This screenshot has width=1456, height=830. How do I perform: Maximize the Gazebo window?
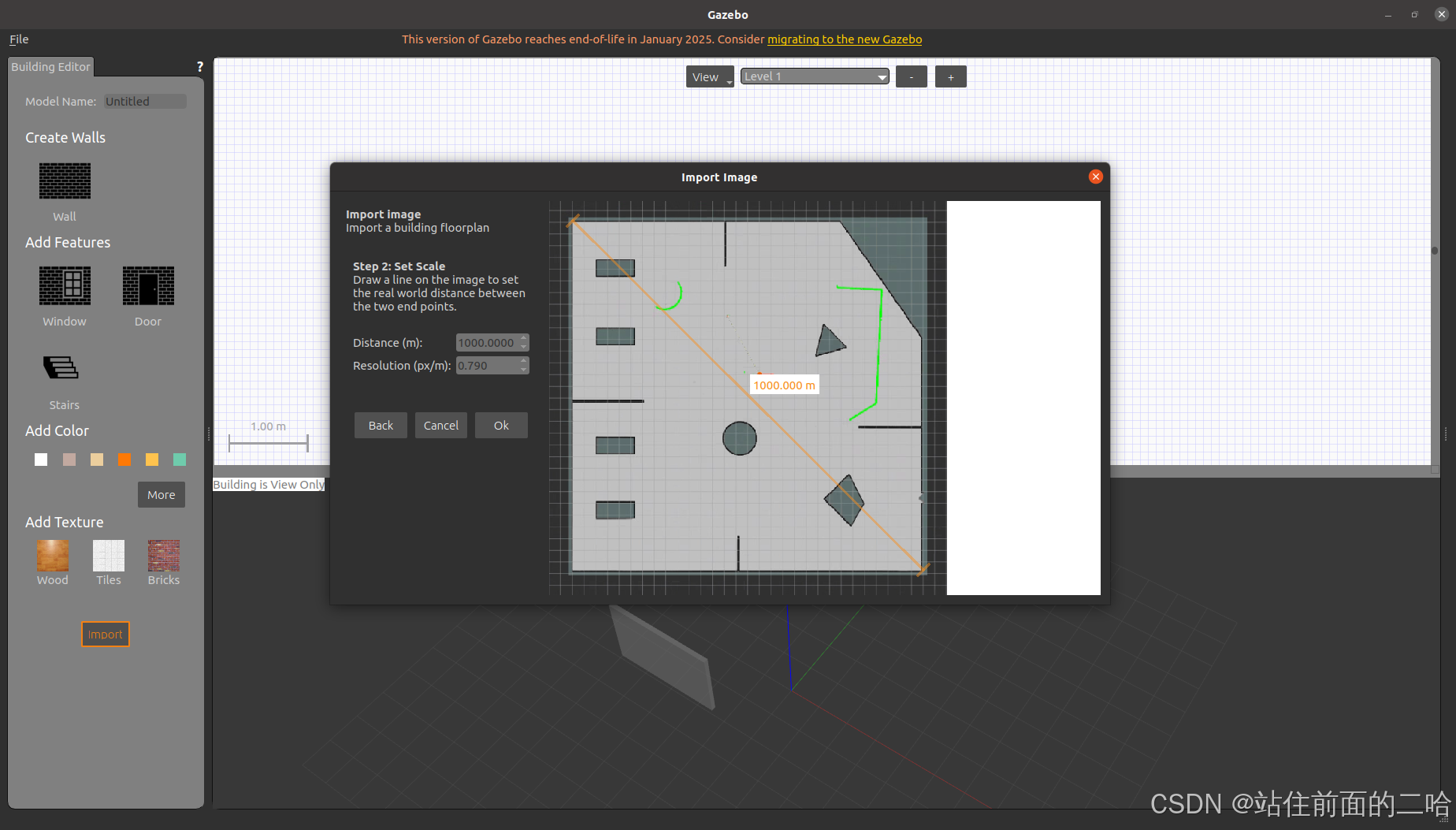(1414, 14)
